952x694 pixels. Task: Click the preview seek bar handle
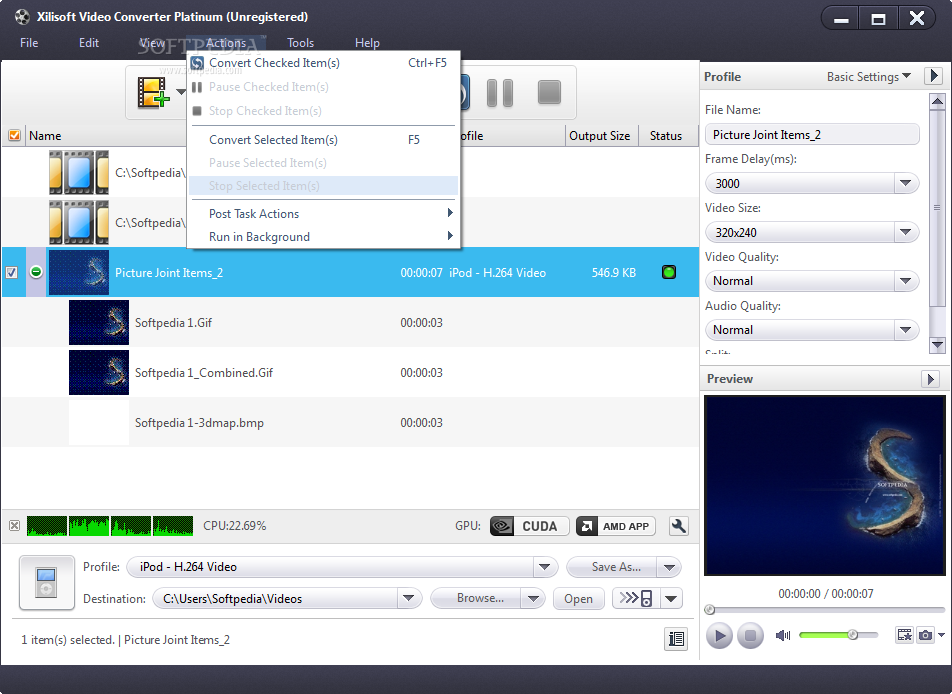709,610
